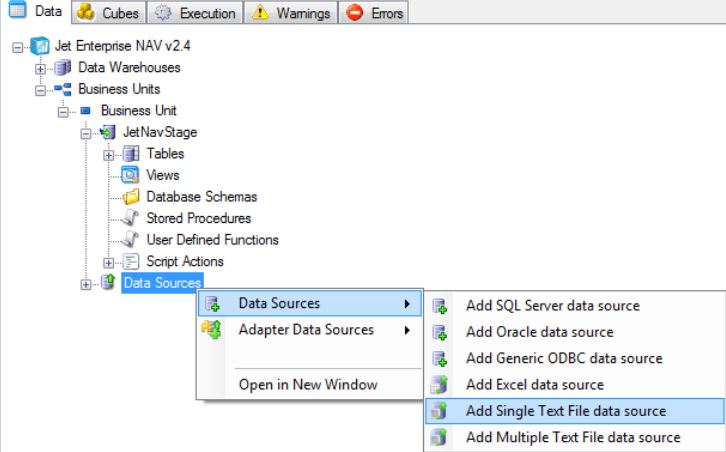726x452 pixels.
Task: Click the Views magnifier icon
Action: [130, 175]
